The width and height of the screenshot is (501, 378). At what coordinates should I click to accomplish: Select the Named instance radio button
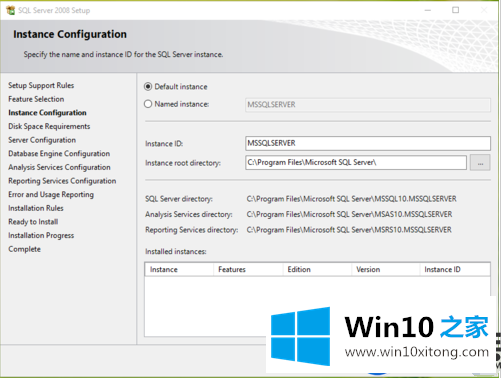pyautogui.click(x=148, y=104)
